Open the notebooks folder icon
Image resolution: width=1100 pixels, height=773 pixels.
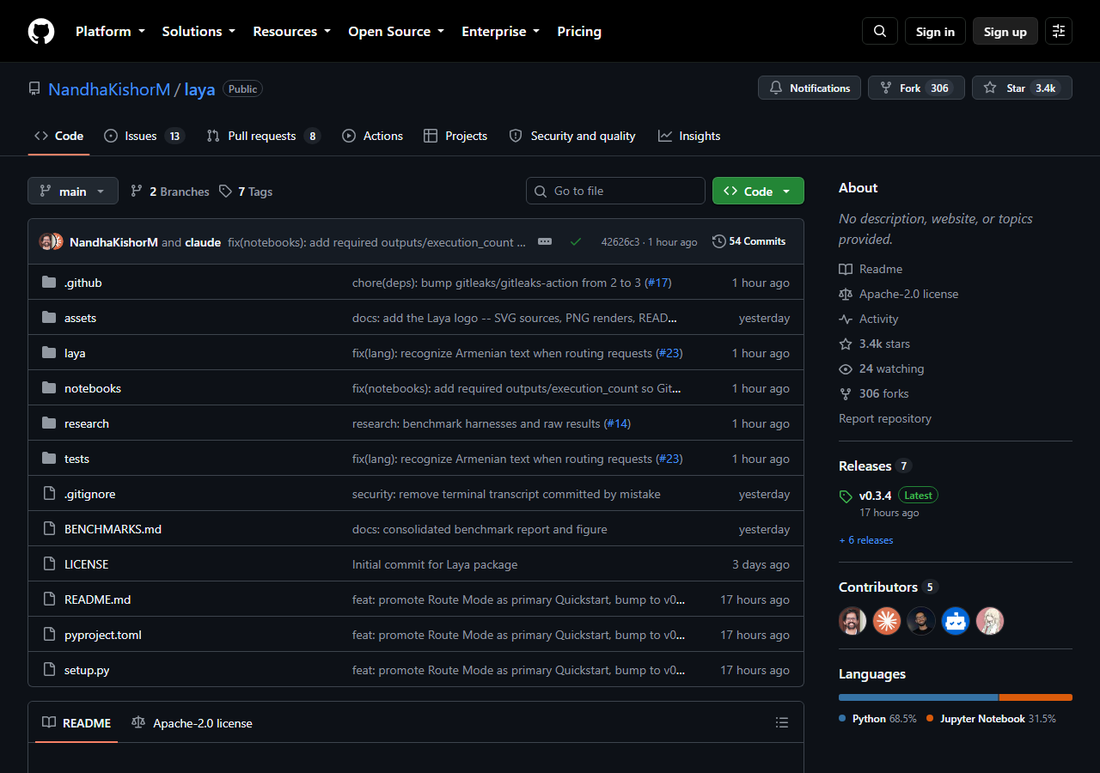pos(48,388)
